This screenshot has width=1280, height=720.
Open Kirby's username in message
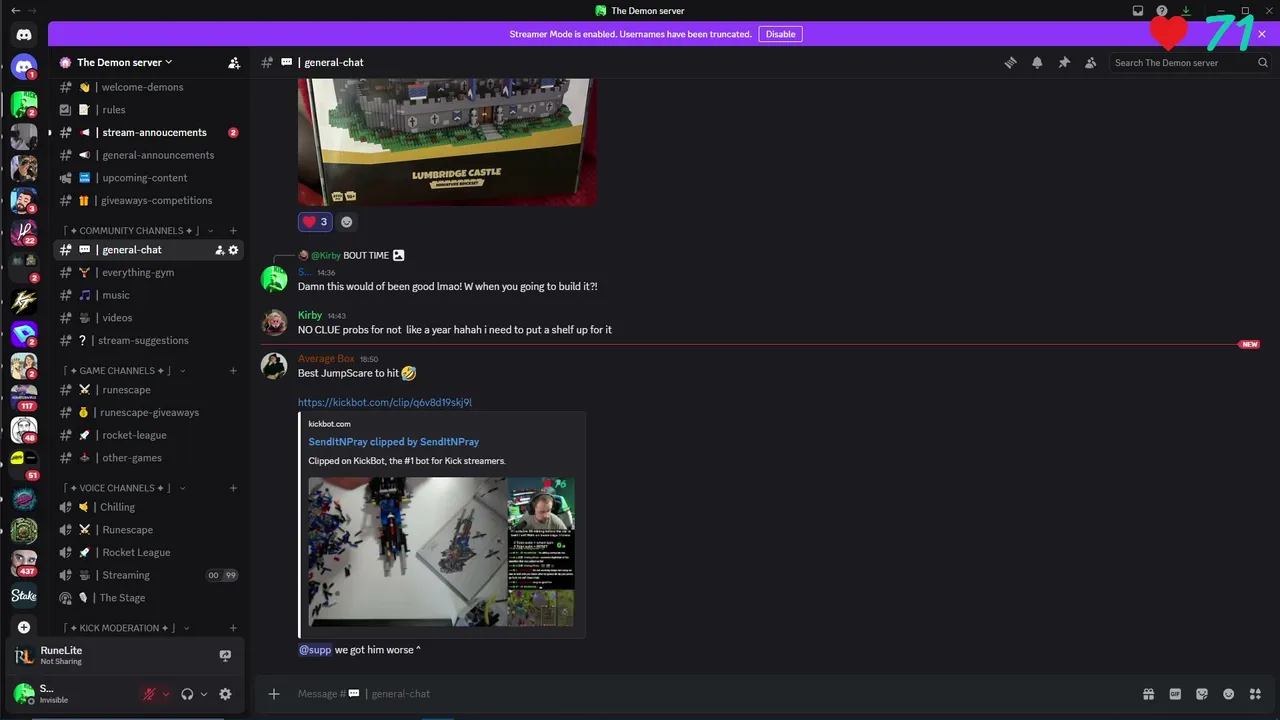click(x=310, y=315)
